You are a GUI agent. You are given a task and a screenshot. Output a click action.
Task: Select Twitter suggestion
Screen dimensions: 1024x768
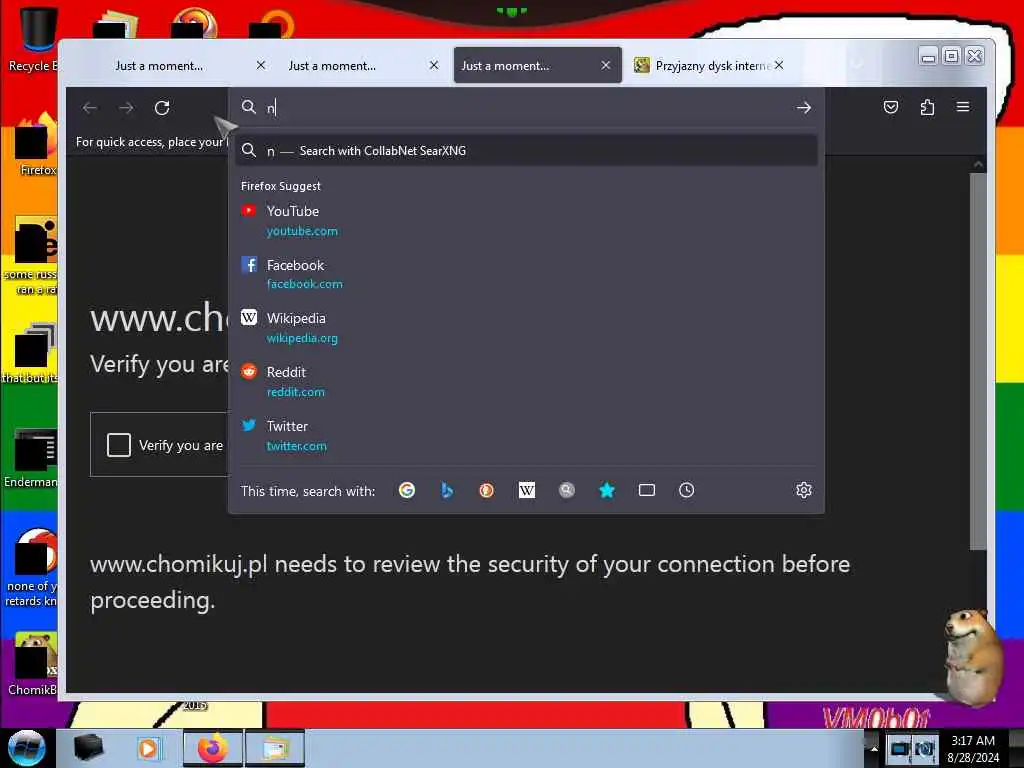[x=526, y=436]
